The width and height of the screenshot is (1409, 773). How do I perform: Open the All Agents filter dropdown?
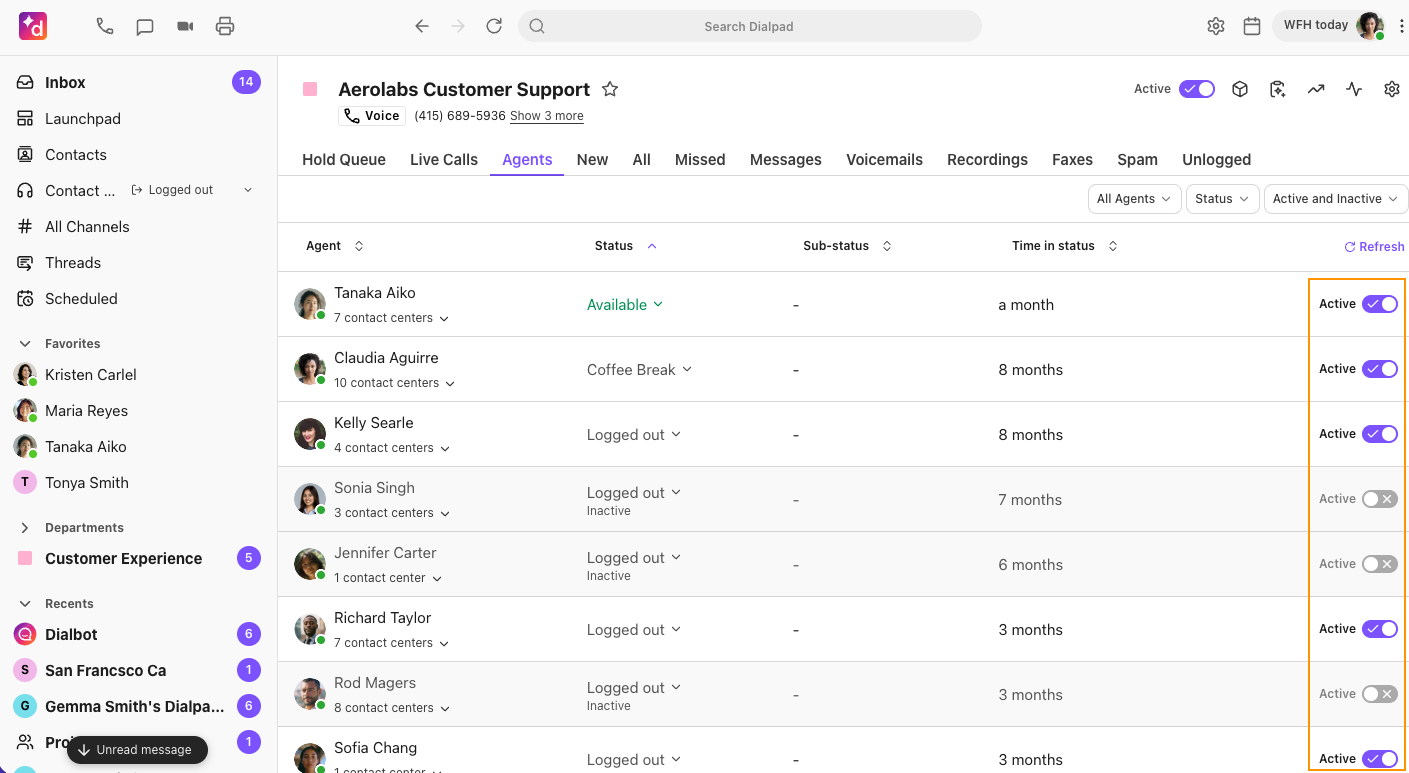point(1134,199)
